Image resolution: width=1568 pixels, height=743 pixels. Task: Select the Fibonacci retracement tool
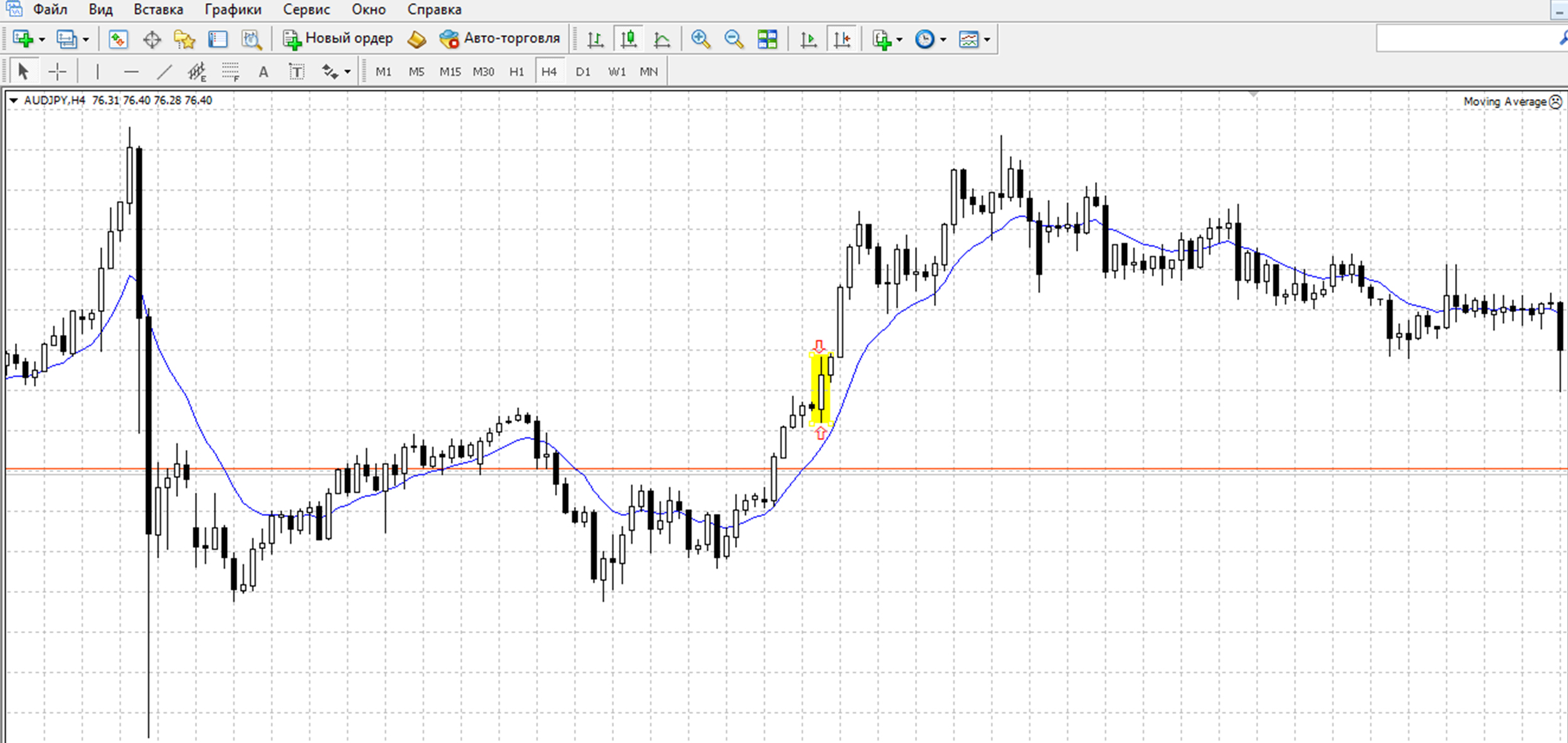click(x=230, y=72)
